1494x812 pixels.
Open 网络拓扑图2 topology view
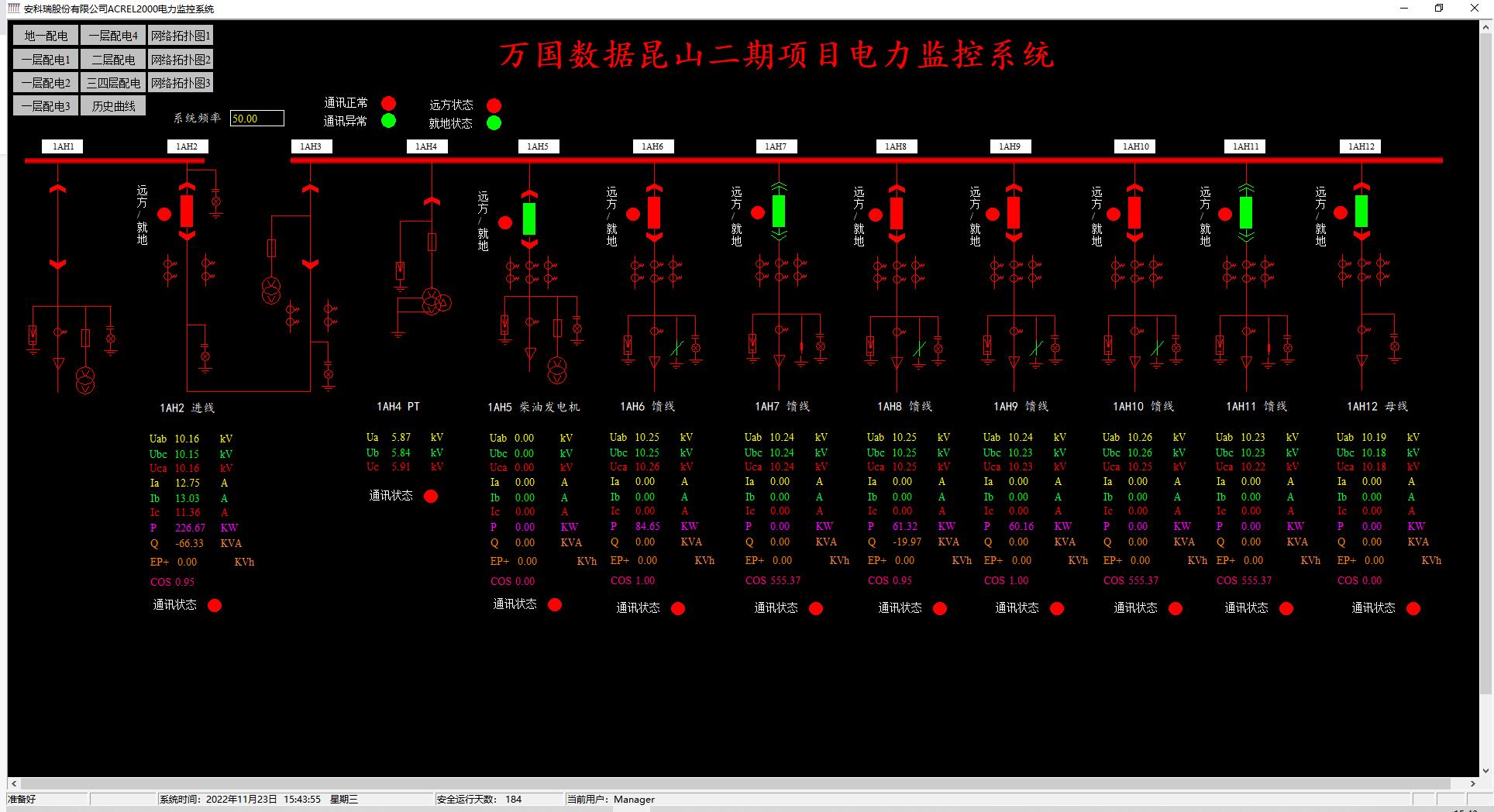[x=181, y=60]
